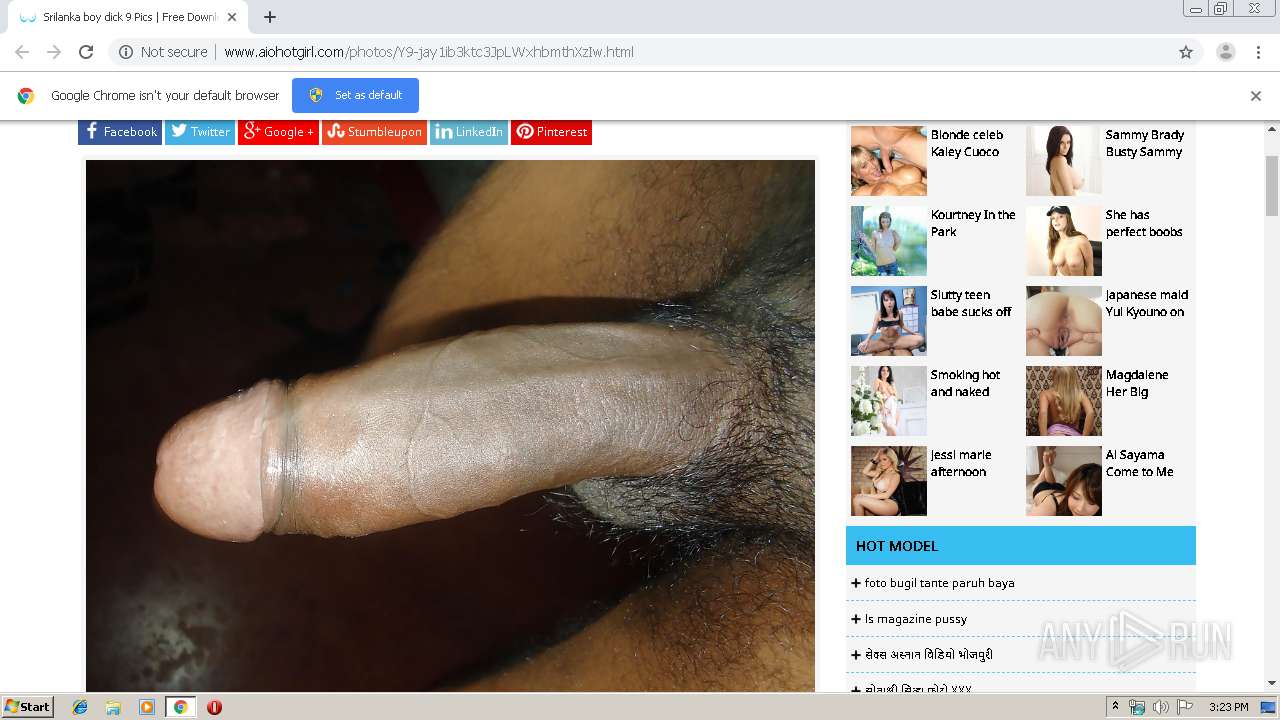This screenshot has width=1280, height=720.
Task: Click the browser forward arrow
Action: [54, 52]
